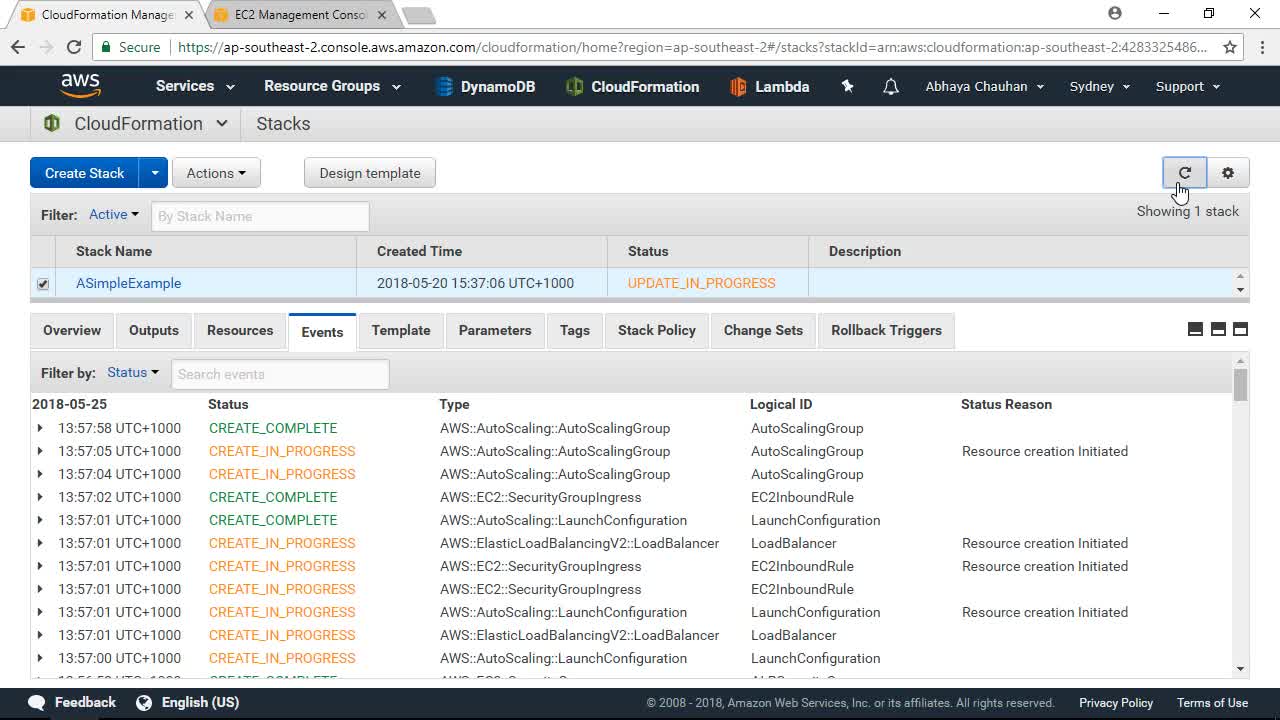Viewport: 1280px width, 720px height.
Task: Switch to the EC2 Management Console browser tab
Action: pyautogui.click(x=301, y=15)
